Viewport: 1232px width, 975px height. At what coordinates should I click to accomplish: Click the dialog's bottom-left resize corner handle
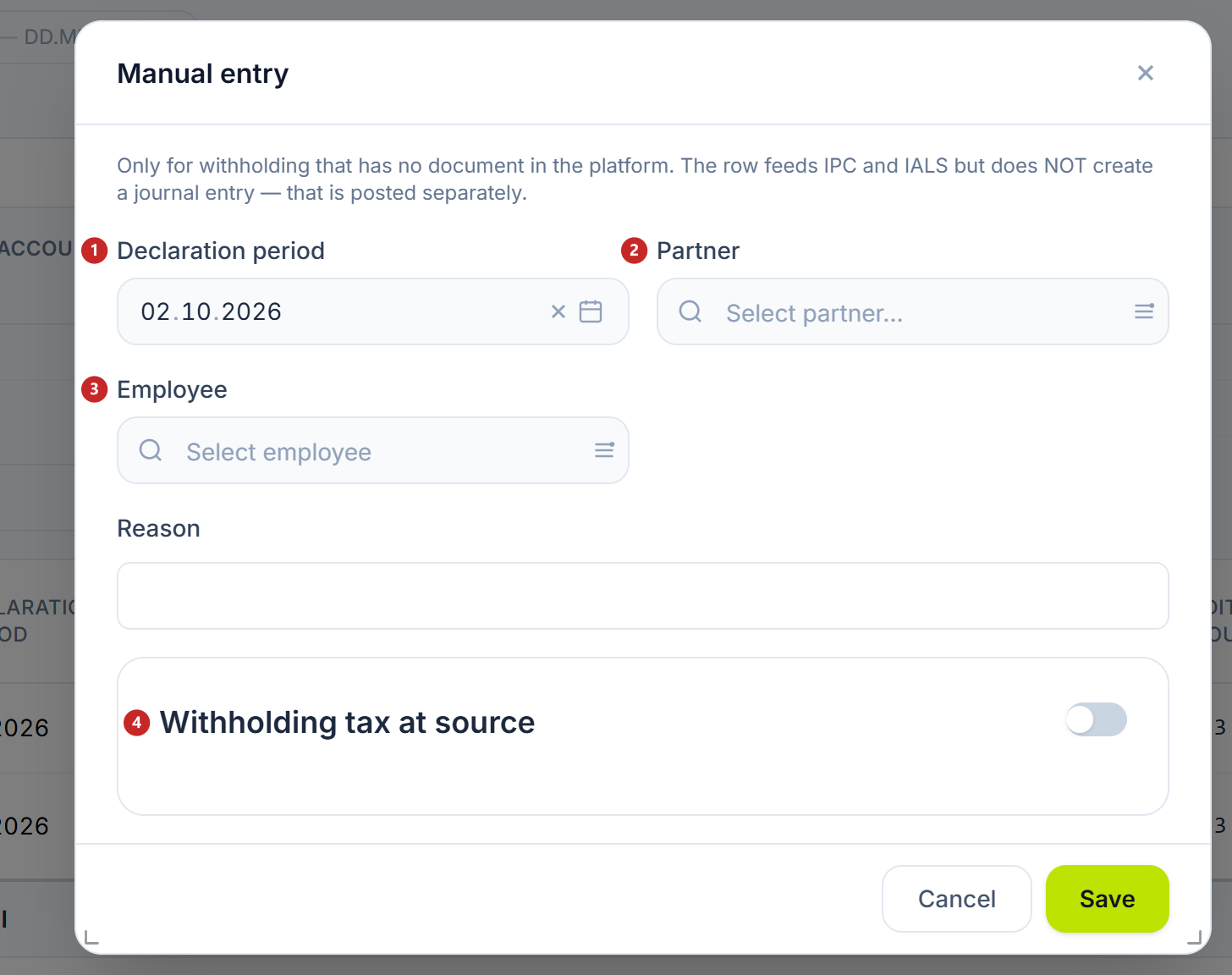(x=91, y=938)
